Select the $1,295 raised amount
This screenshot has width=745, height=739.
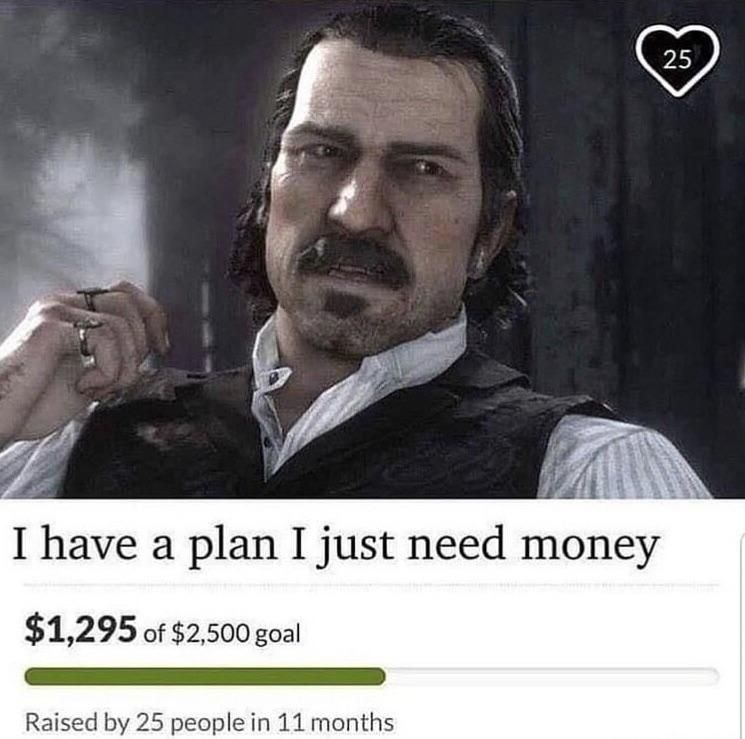coord(81,630)
